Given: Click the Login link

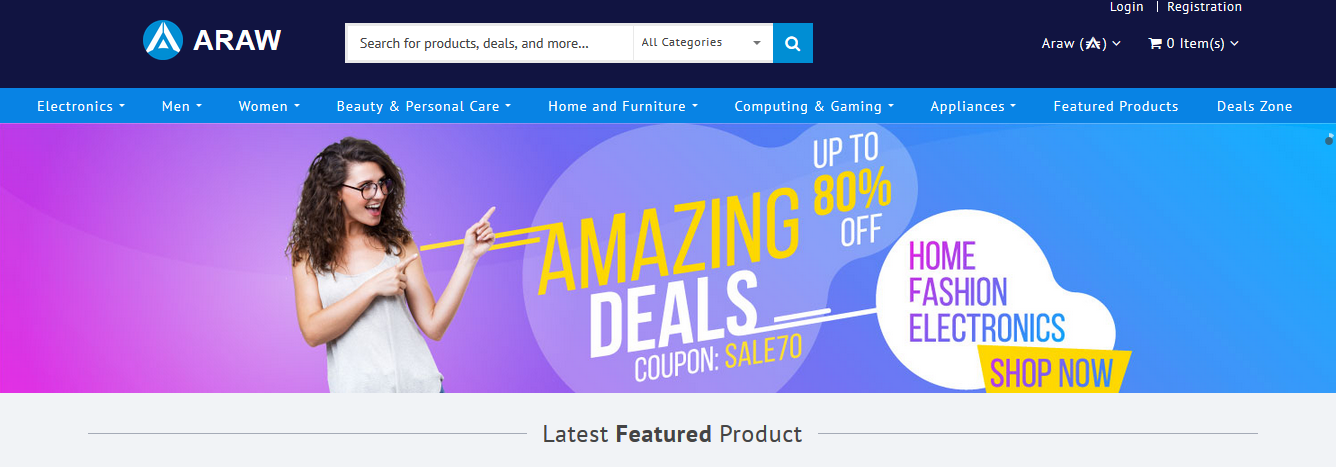Looking at the screenshot, I should tap(1126, 7).
